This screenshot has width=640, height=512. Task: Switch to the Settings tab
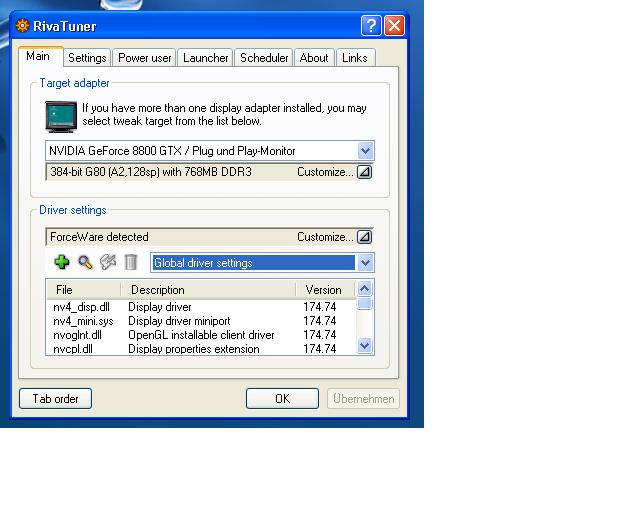[87, 58]
